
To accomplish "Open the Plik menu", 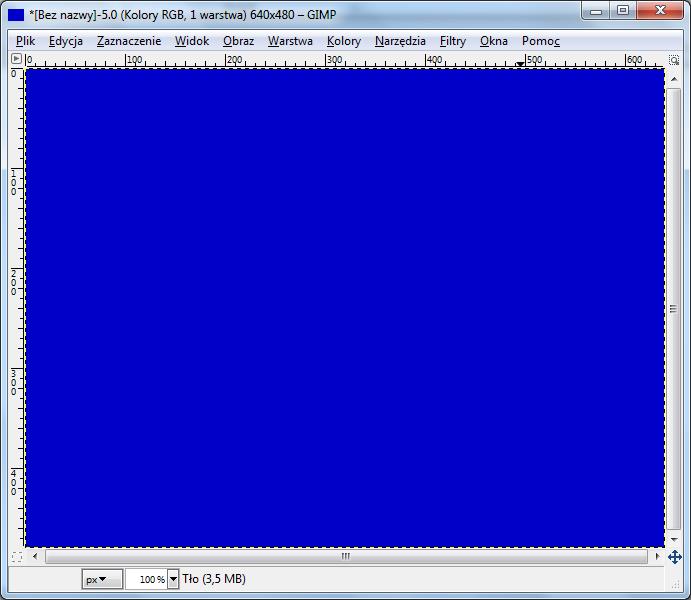I will [25, 41].
